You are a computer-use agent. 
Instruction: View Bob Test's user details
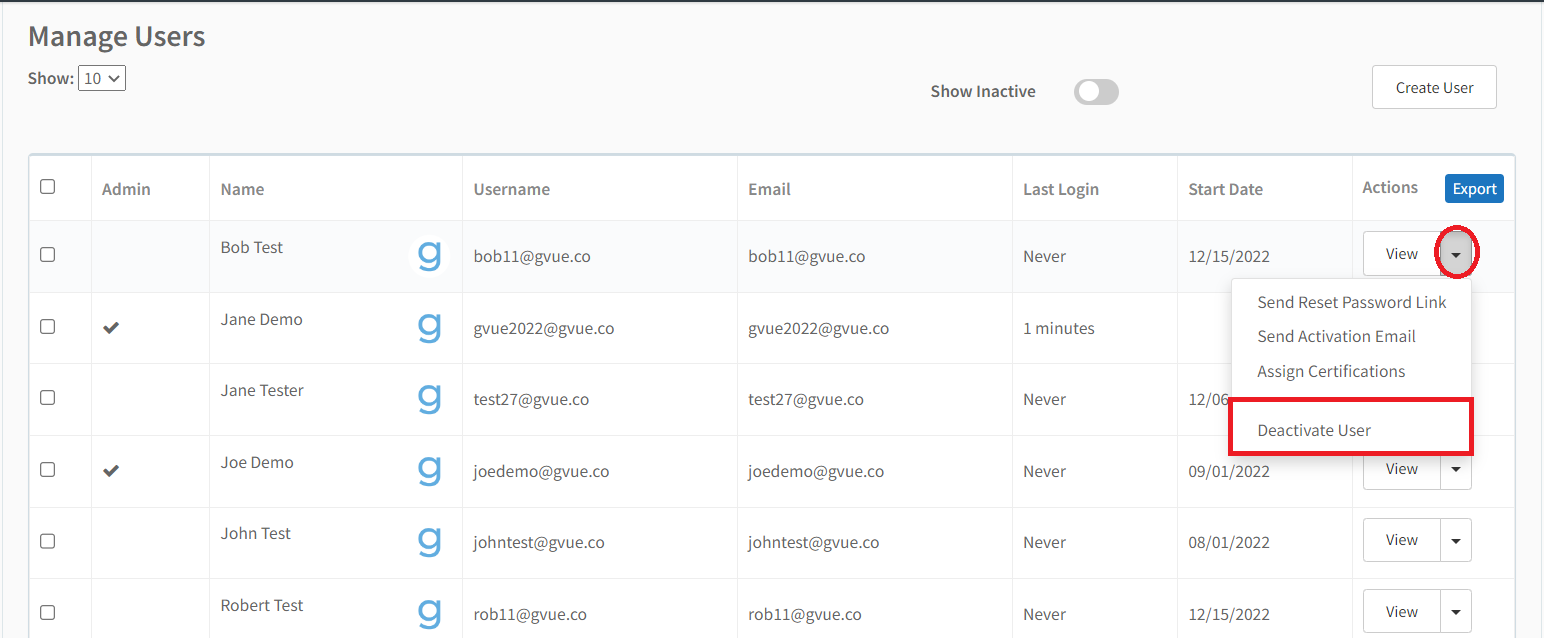pos(1401,255)
